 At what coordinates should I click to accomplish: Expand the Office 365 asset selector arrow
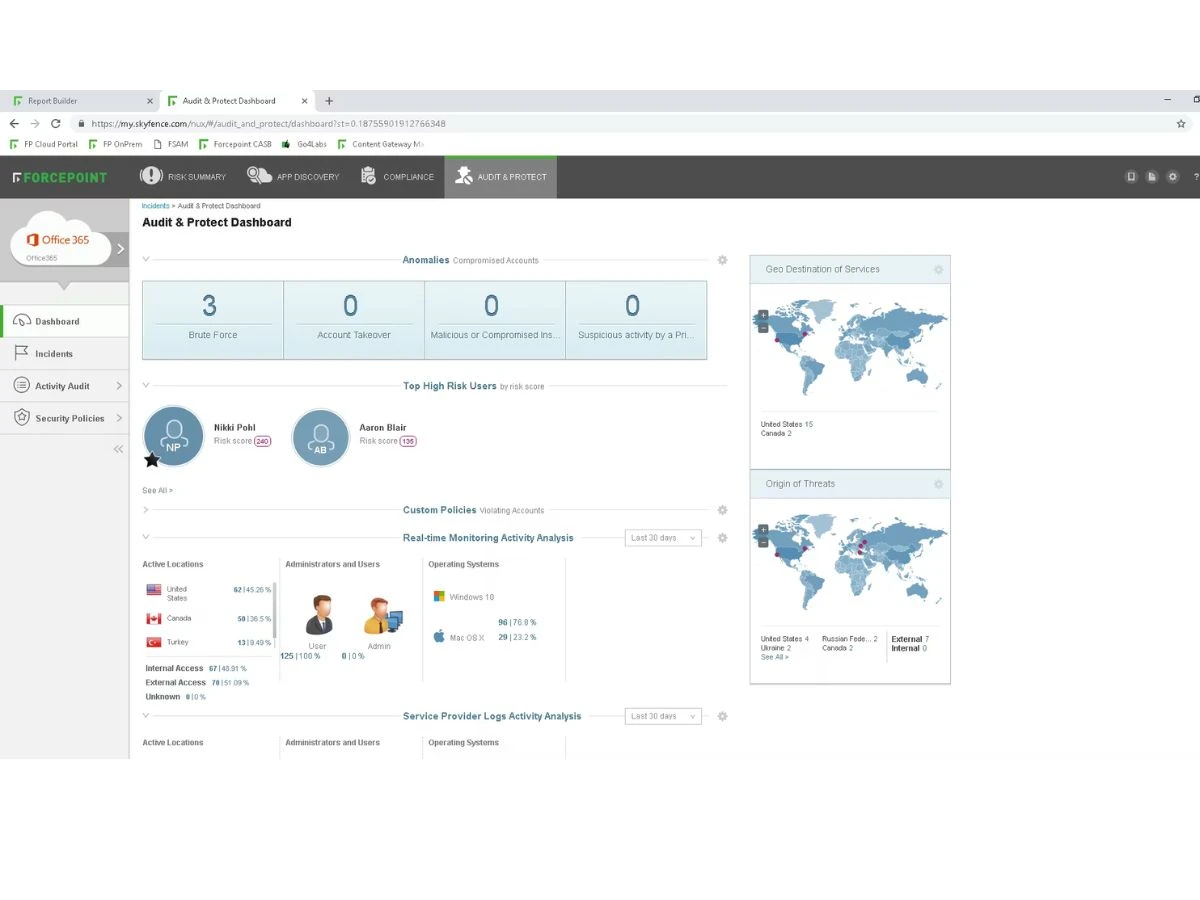tap(121, 248)
